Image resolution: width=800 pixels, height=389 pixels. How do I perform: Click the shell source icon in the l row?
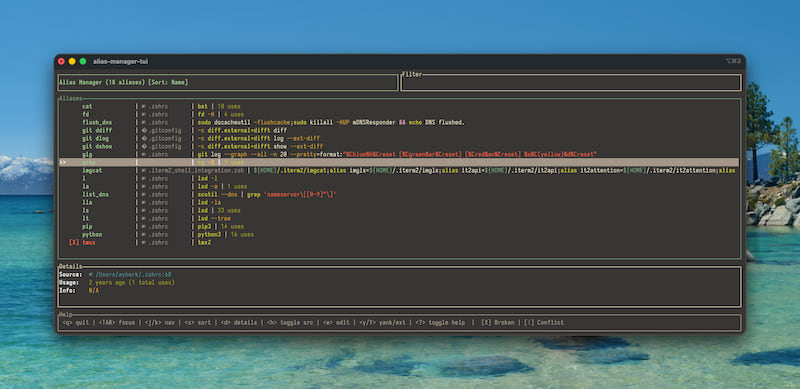pyautogui.click(x=144, y=179)
